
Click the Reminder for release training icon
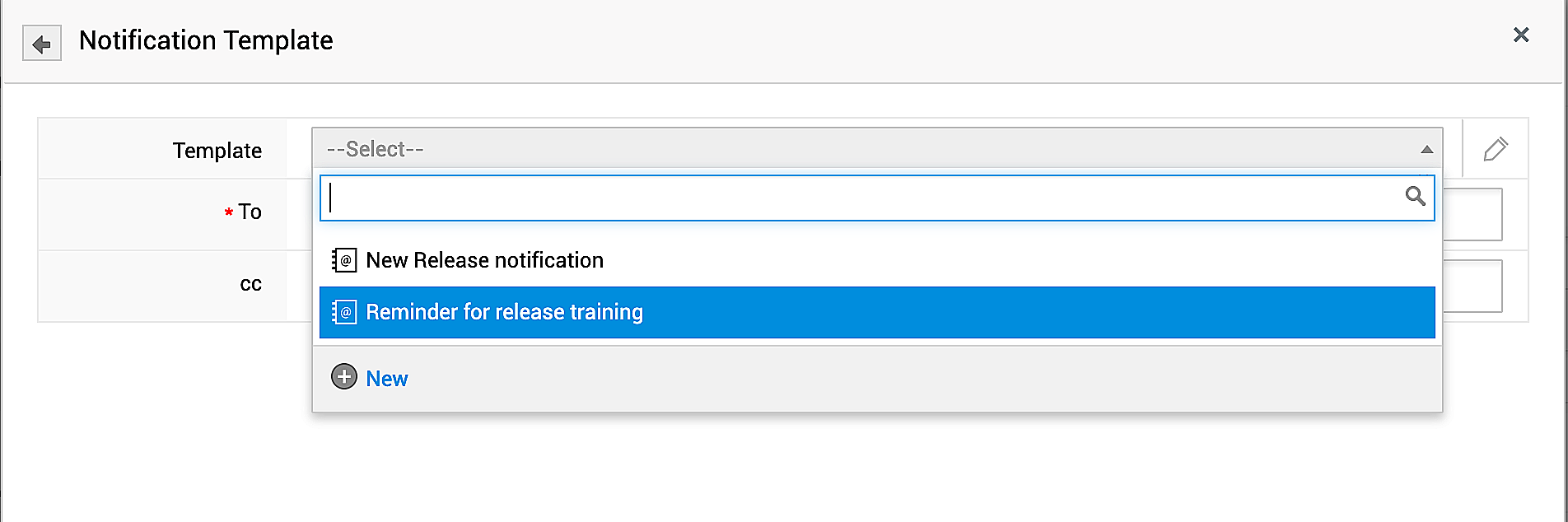(x=344, y=312)
